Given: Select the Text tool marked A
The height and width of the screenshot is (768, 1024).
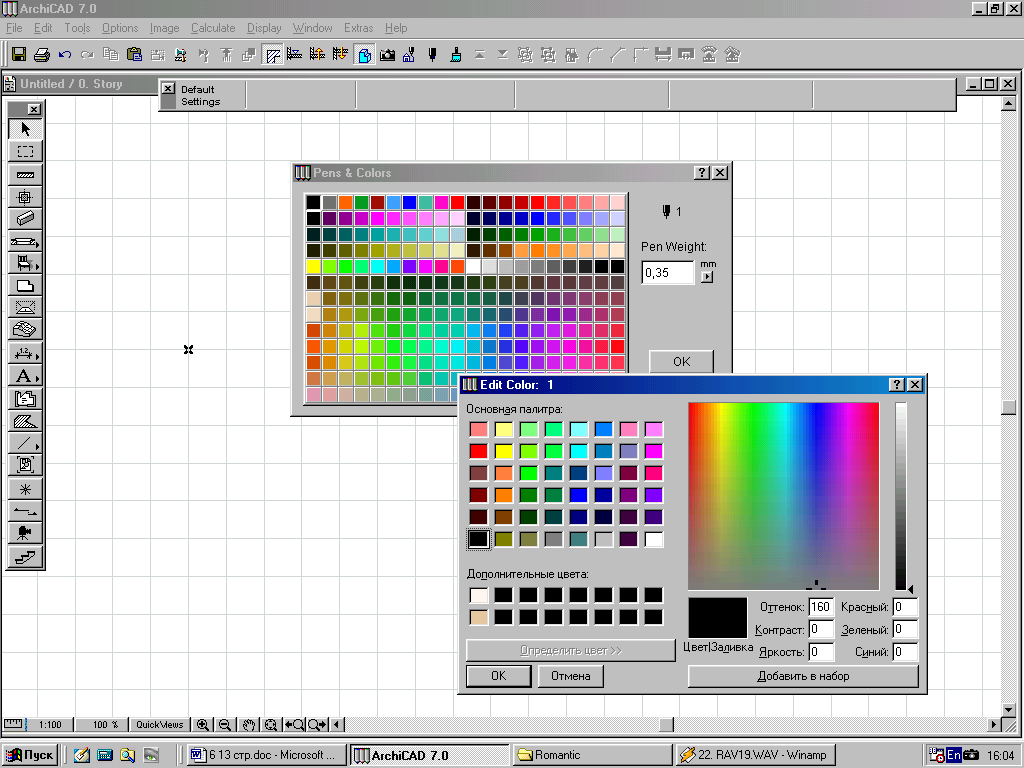Looking at the screenshot, I should coord(25,376).
